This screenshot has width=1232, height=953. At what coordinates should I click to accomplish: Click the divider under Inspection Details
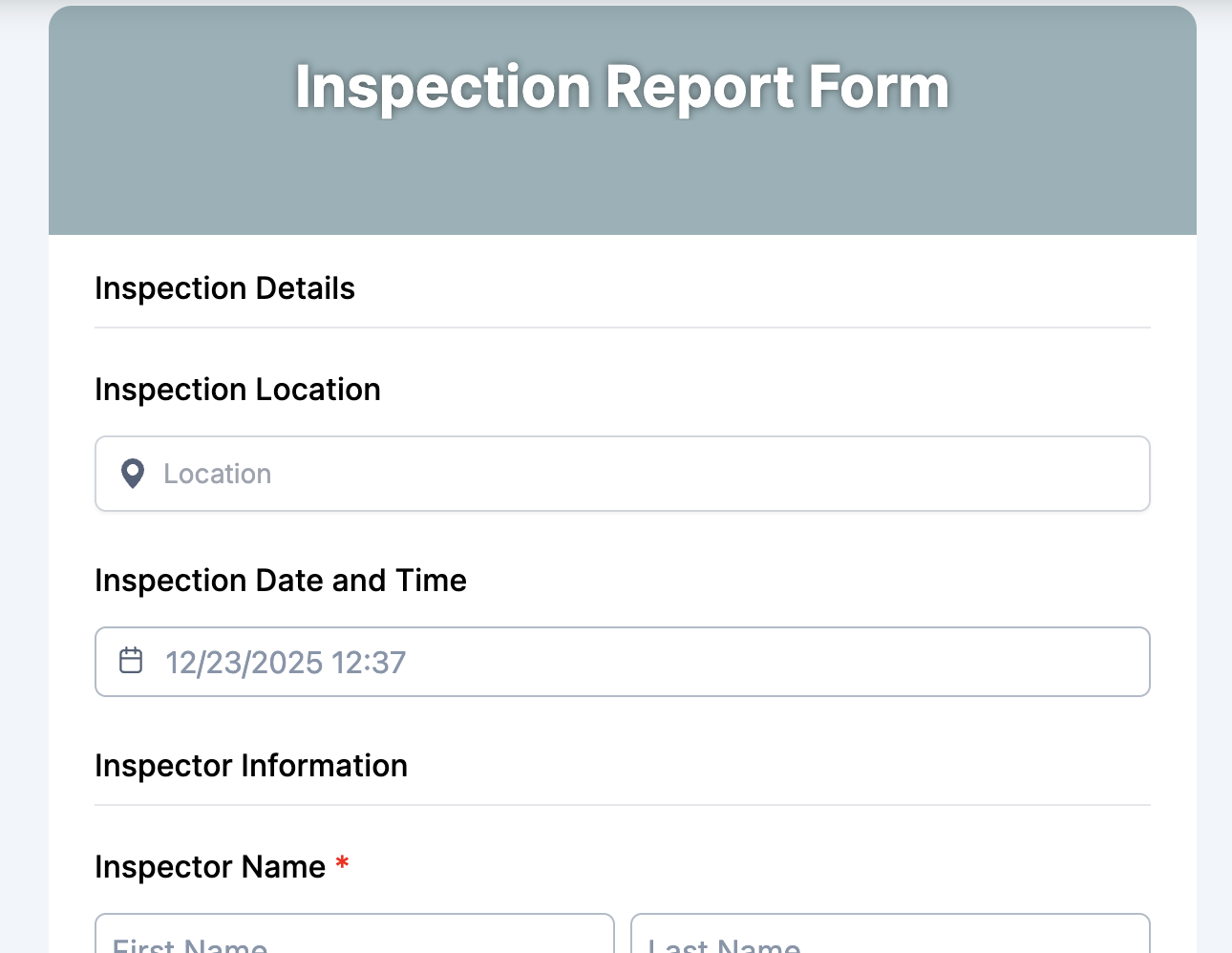point(621,327)
